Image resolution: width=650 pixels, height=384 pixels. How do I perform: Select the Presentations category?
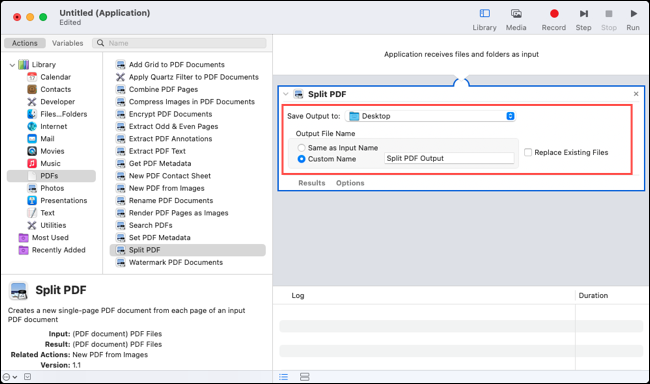coord(63,200)
